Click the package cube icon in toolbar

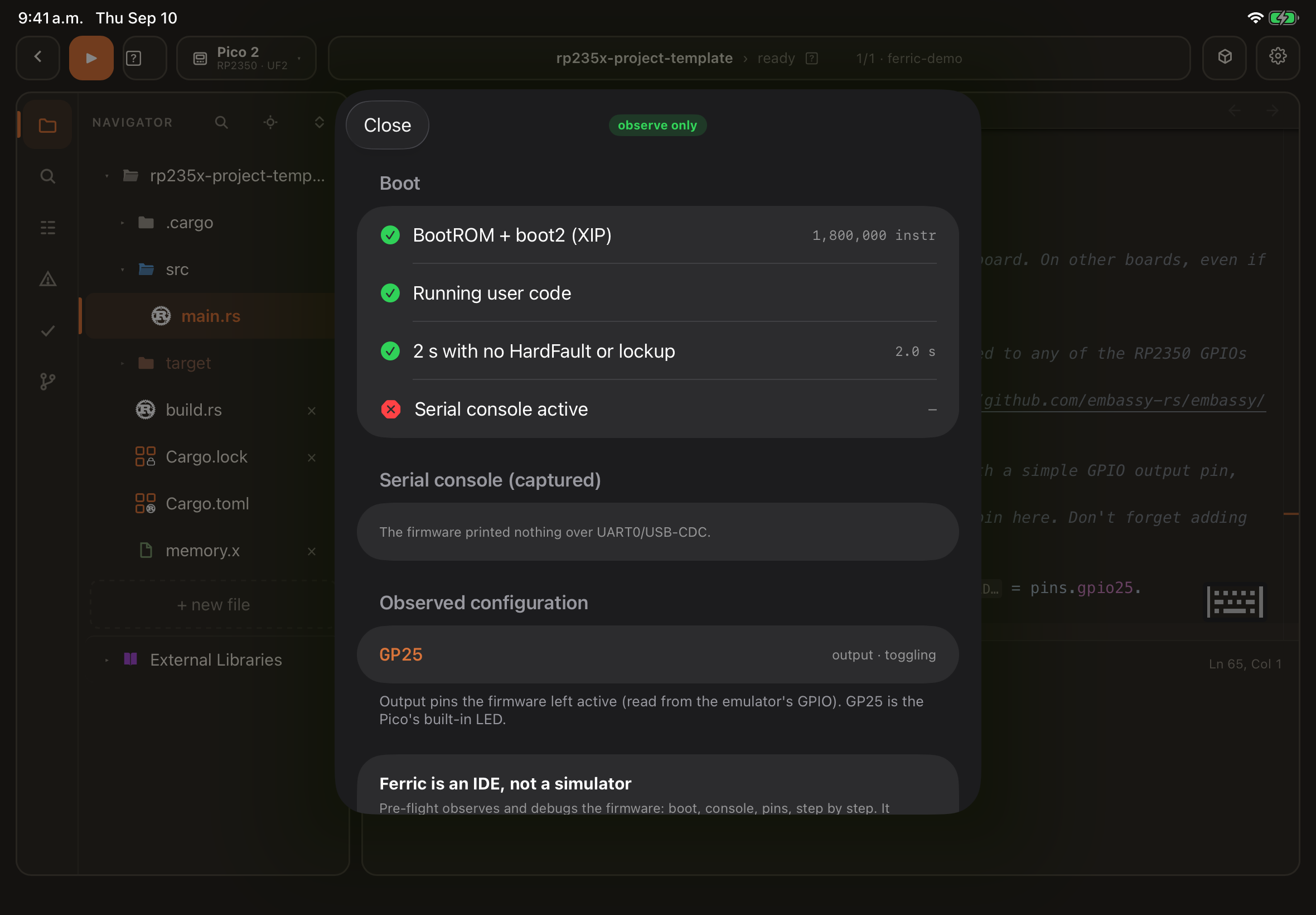tap(1225, 57)
